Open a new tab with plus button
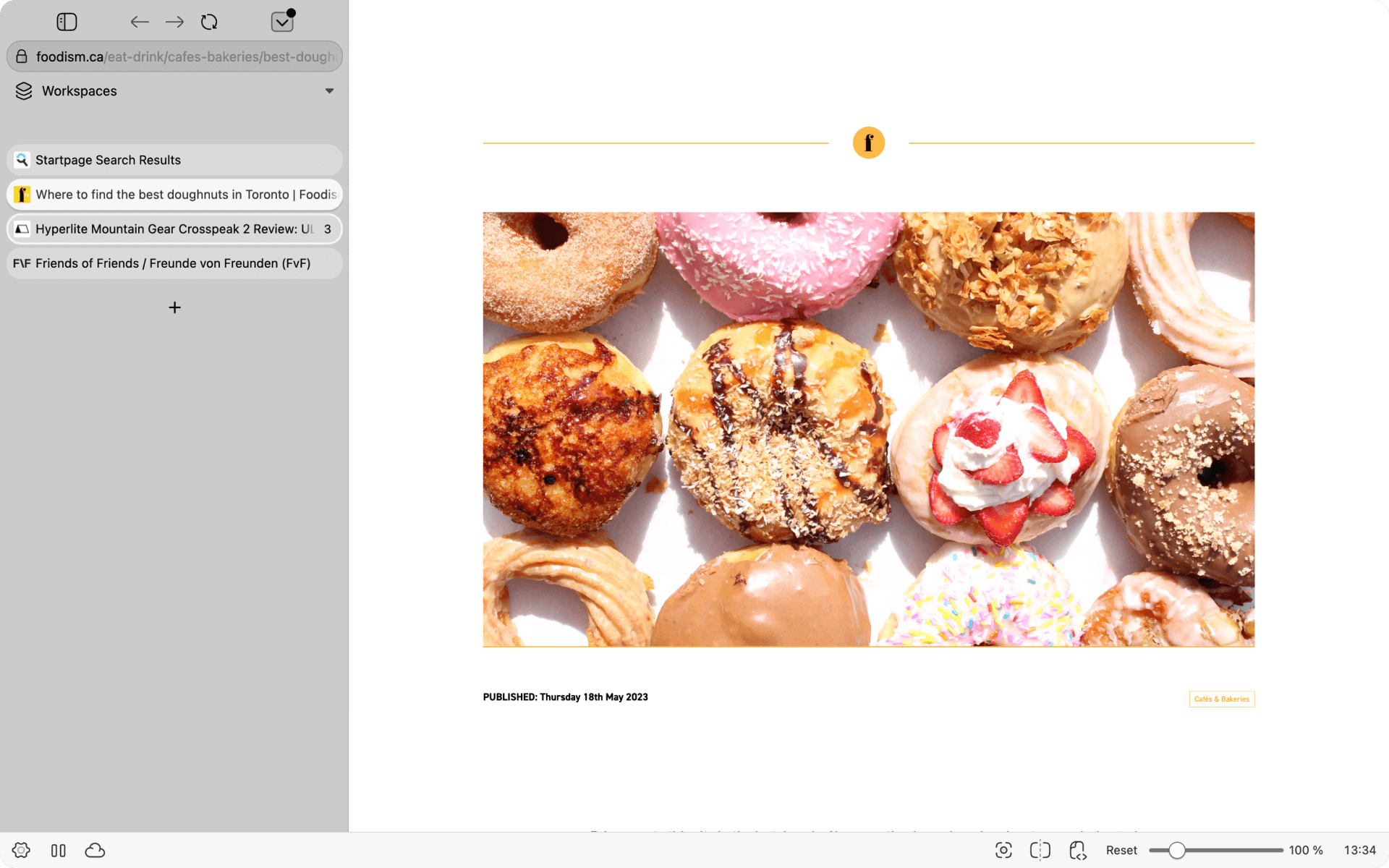 point(174,307)
